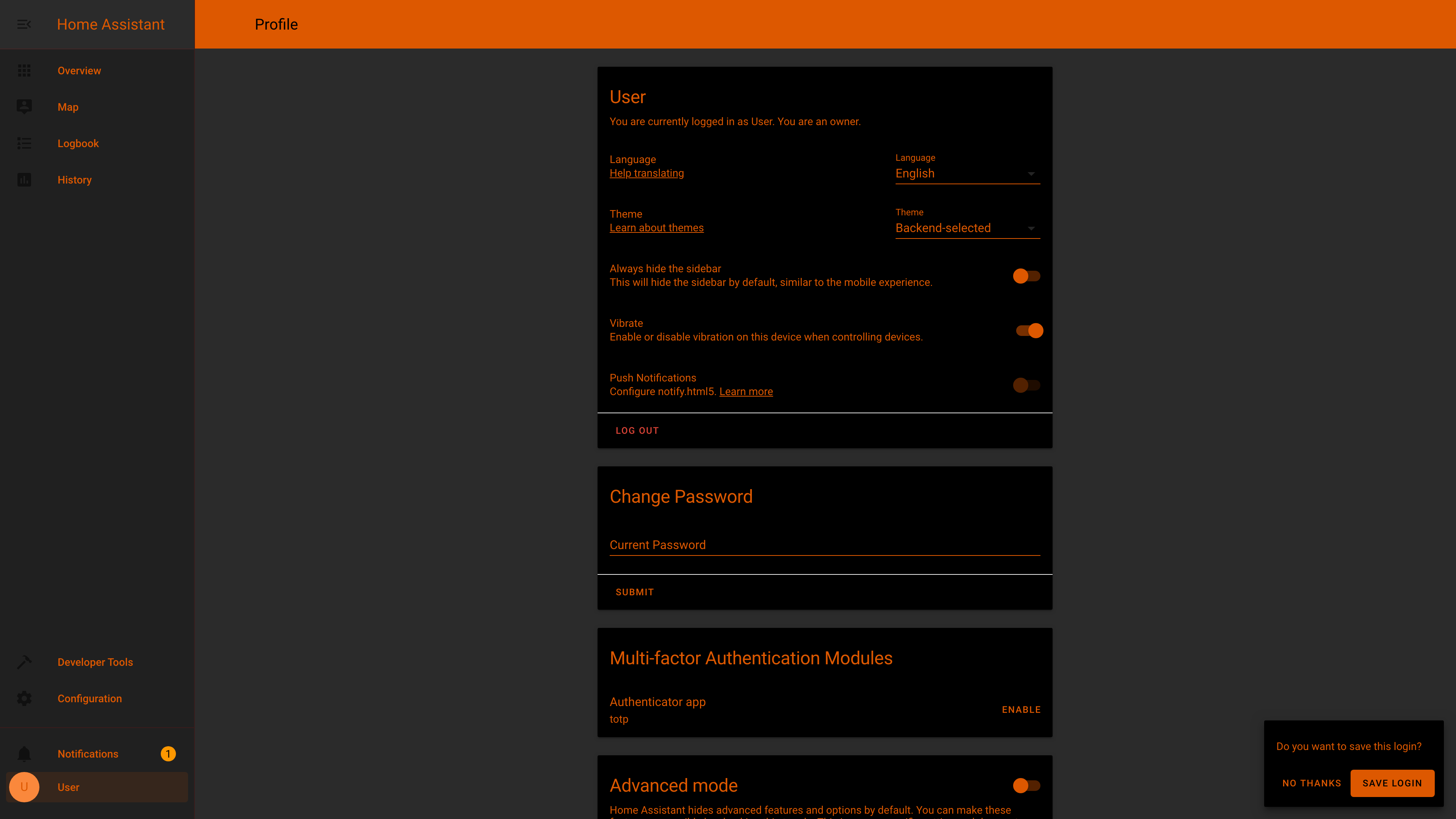Open the Language dropdown showing English
1456x819 pixels.
click(x=967, y=174)
